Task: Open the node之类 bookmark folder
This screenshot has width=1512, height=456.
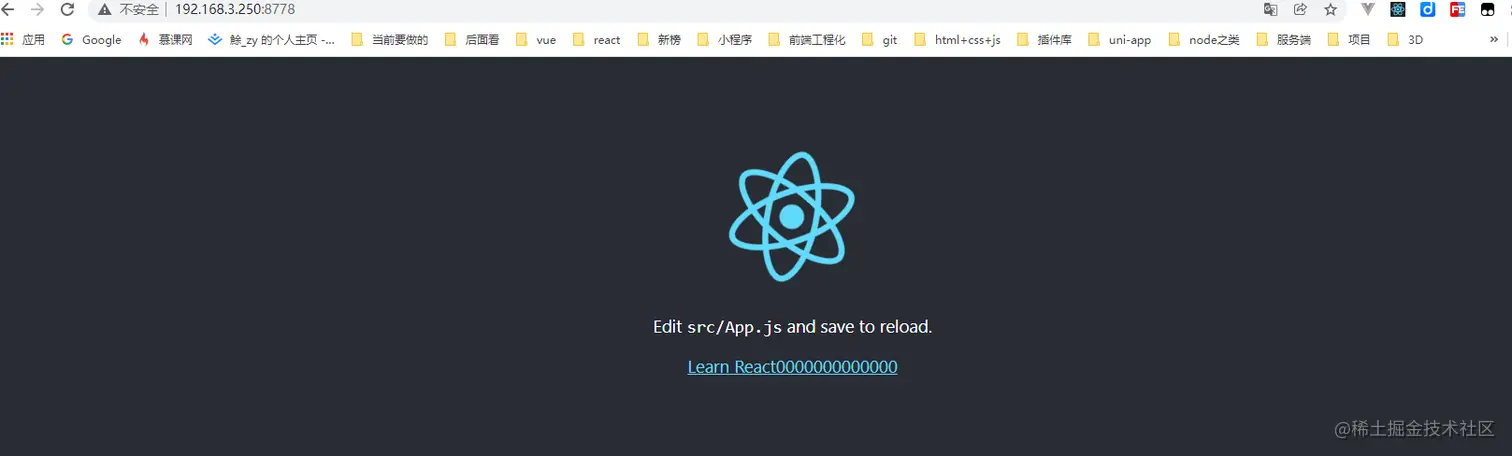Action: [x=1204, y=40]
